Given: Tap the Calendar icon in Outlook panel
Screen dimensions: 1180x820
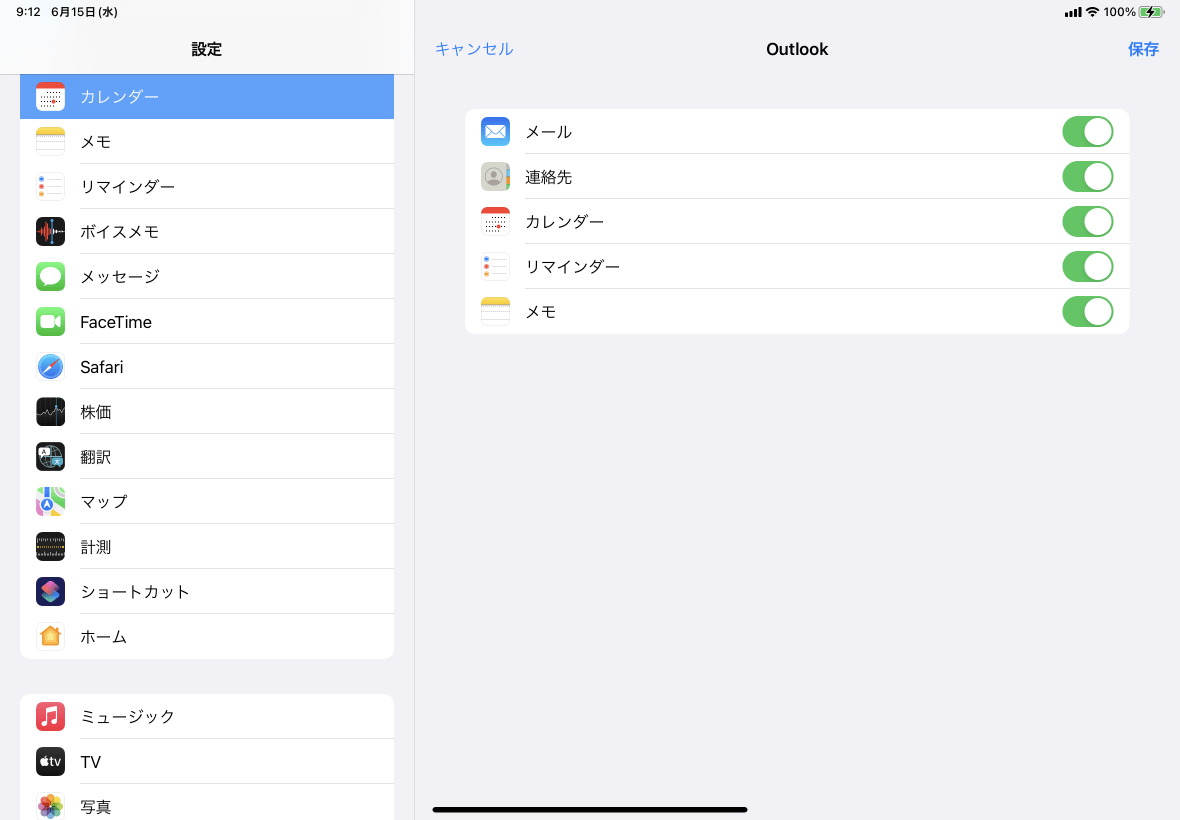Looking at the screenshot, I should tap(495, 222).
